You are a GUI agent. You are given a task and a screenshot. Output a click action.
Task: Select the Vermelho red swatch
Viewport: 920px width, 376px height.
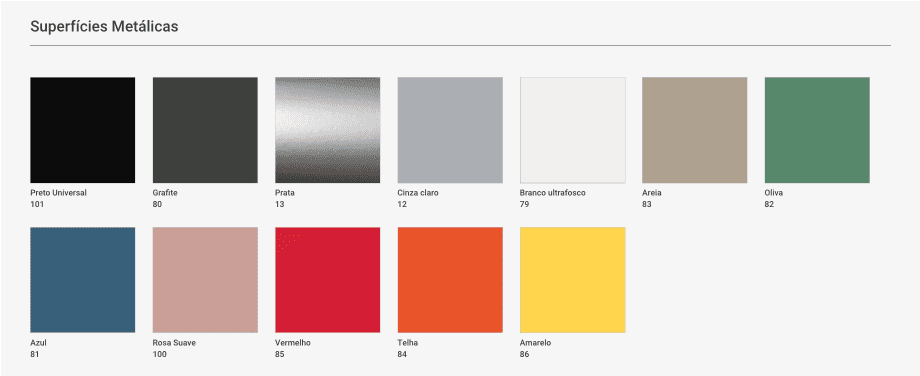(x=327, y=280)
